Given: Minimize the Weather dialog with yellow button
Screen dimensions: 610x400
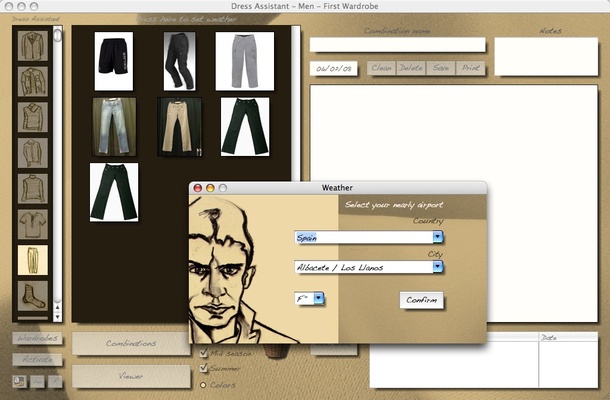Looking at the screenshot, I should click(x=210, y=188).
